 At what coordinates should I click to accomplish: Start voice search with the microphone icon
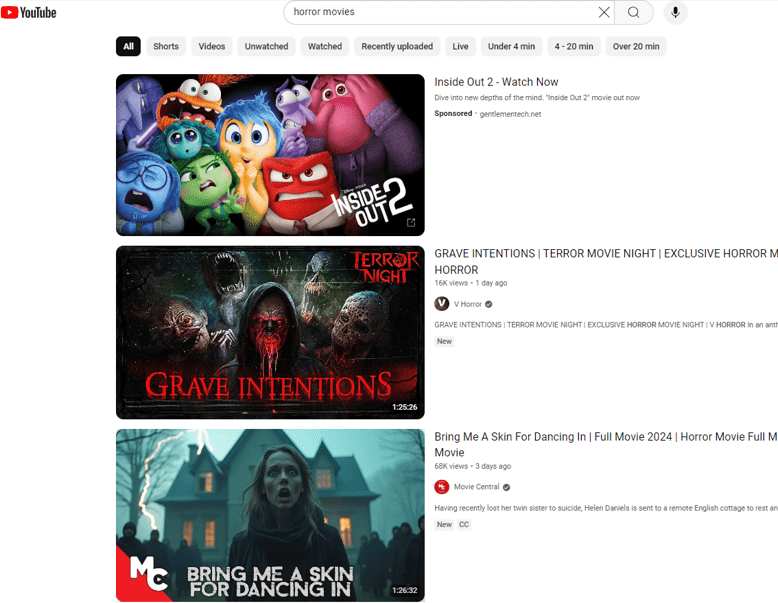[x=675, y=12]
